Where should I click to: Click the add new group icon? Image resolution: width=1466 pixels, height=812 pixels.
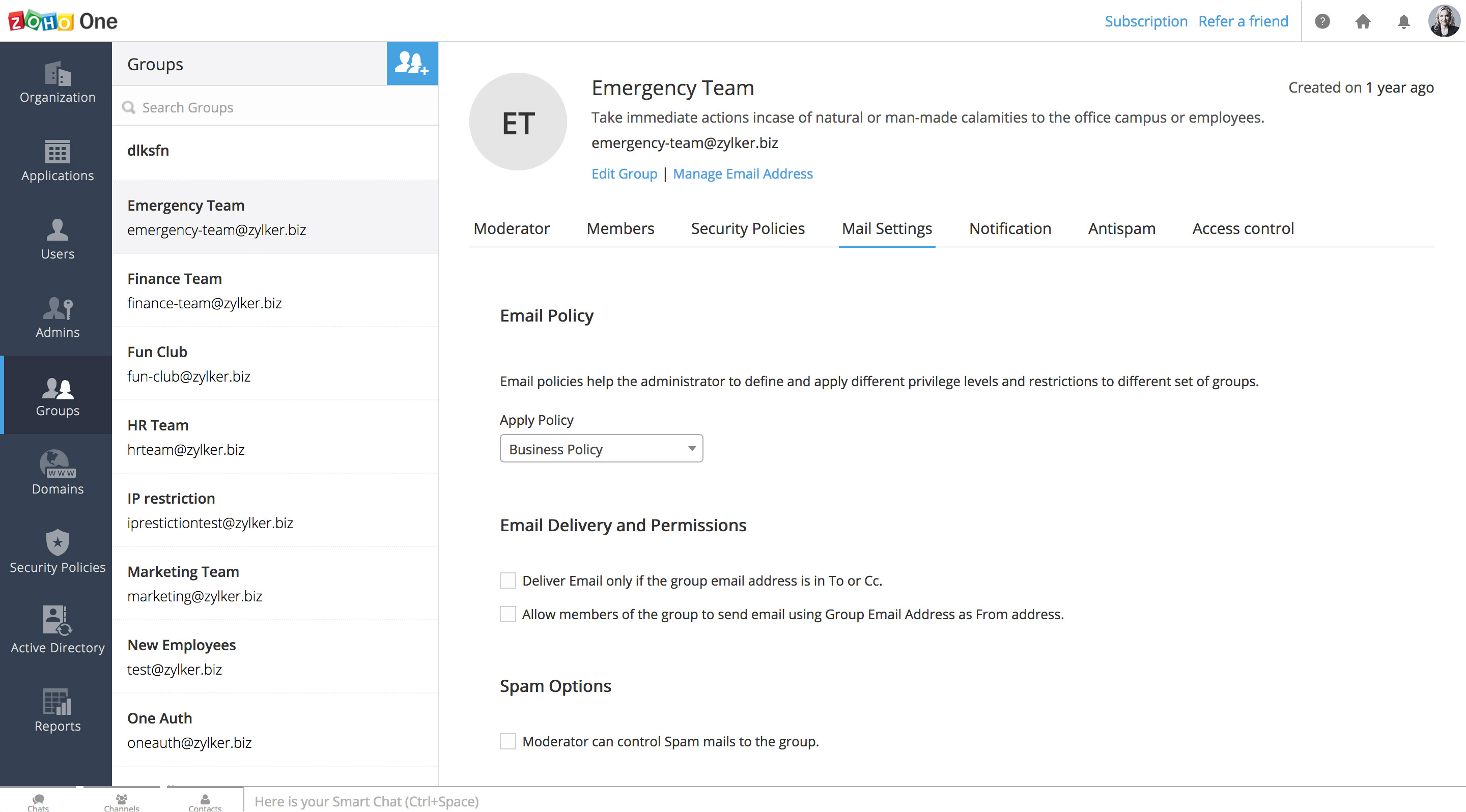pos(411,64)
